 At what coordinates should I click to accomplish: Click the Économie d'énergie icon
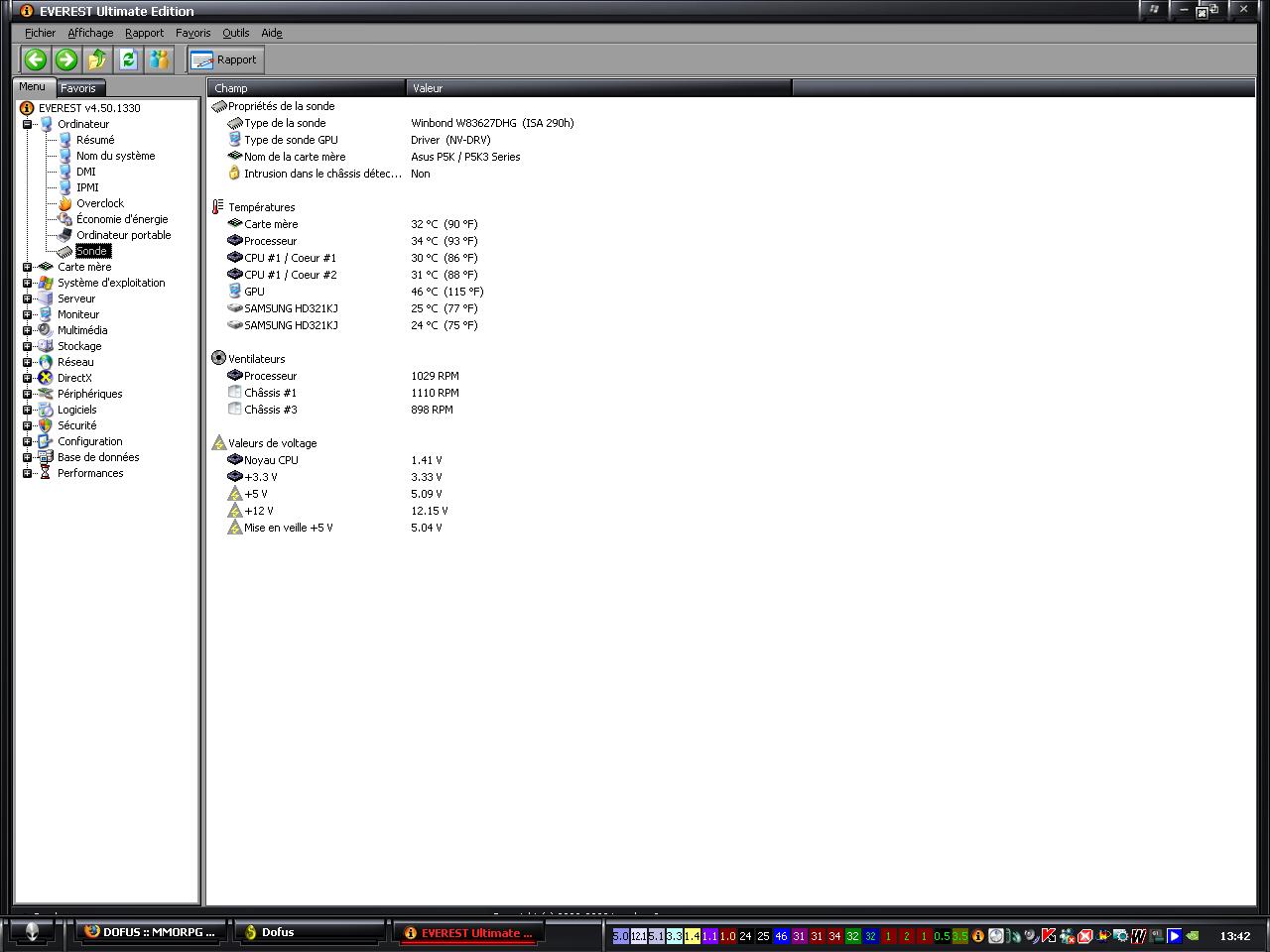[65, 219]
